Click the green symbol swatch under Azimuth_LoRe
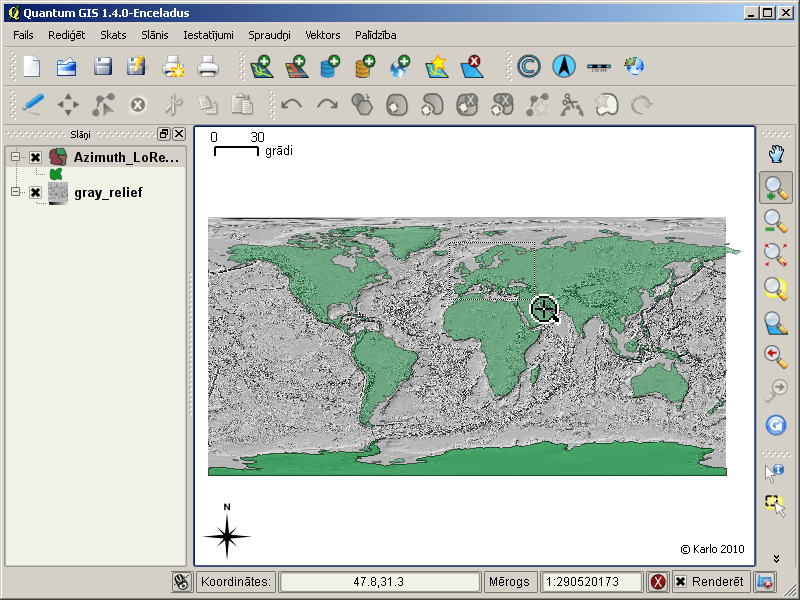The image size is (800, 600). point(56,174)
